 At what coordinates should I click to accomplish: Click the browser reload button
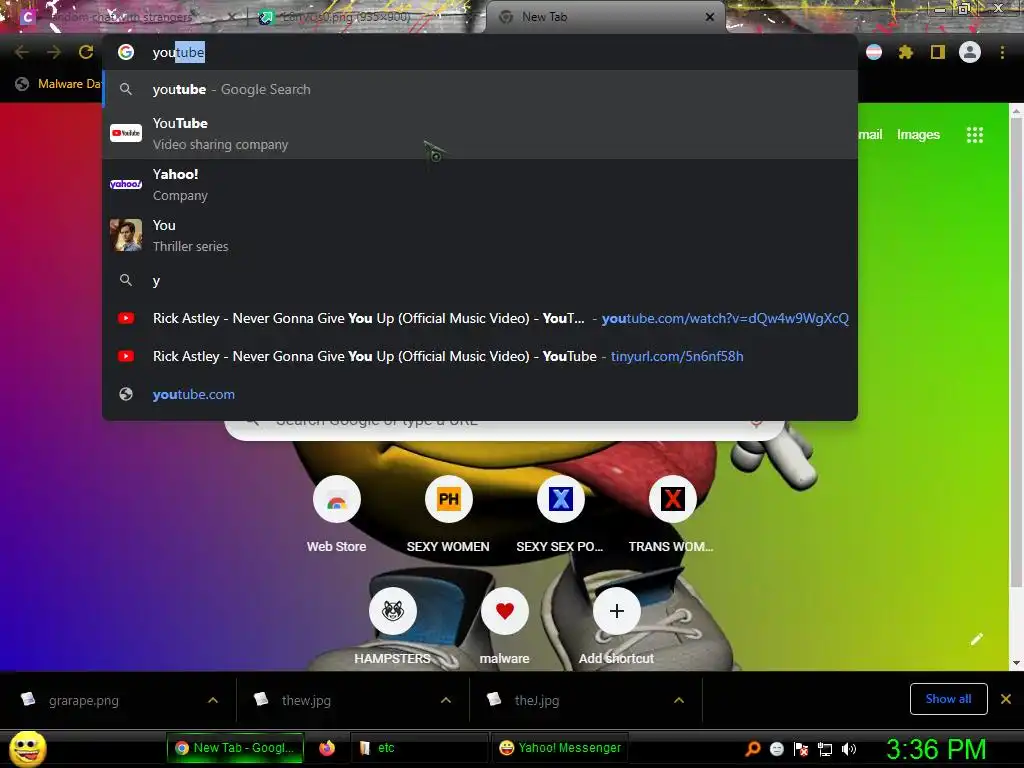point(86,52)
